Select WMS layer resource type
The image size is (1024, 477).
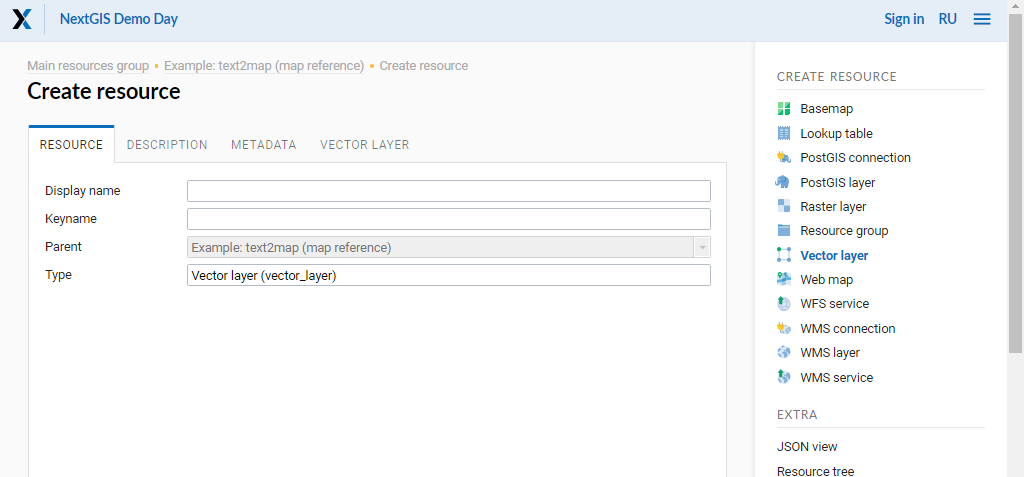tap(830, 353)
